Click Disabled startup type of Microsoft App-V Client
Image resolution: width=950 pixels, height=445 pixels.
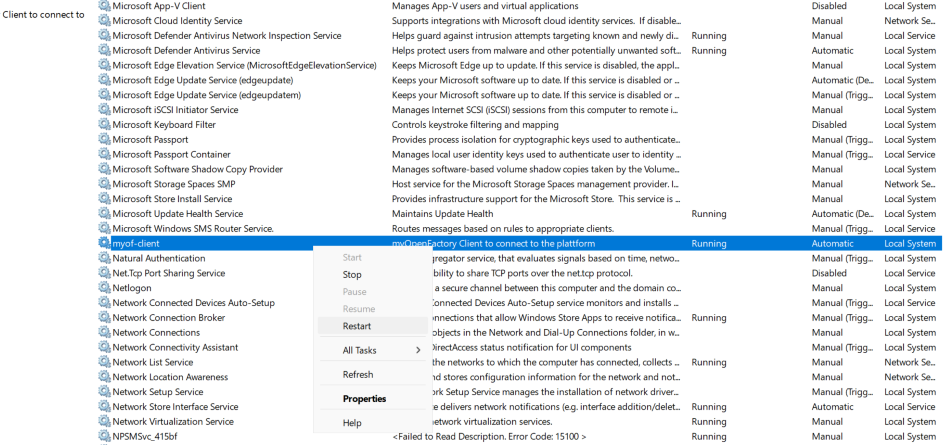[x=829, y=6]
